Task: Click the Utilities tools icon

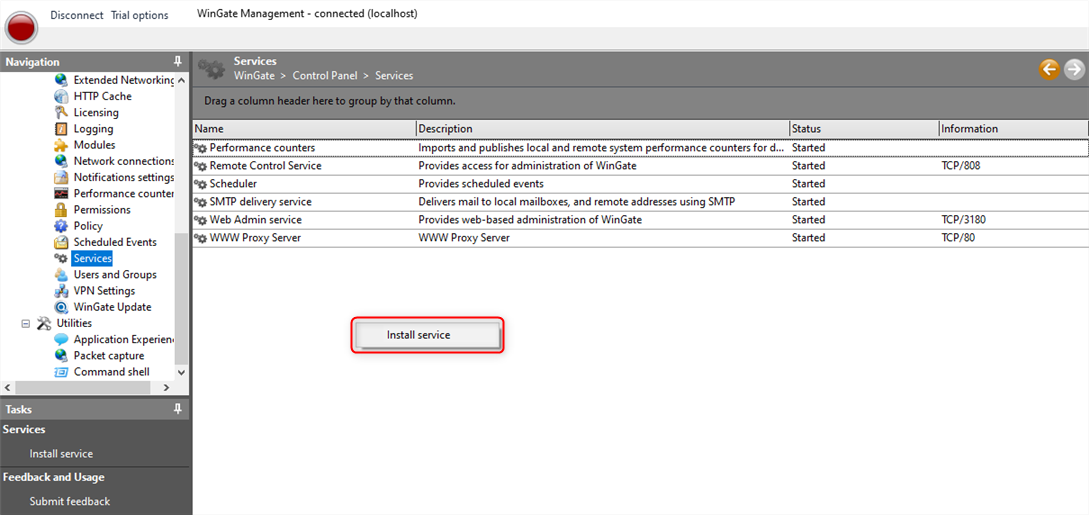Action: click(44, 323)
